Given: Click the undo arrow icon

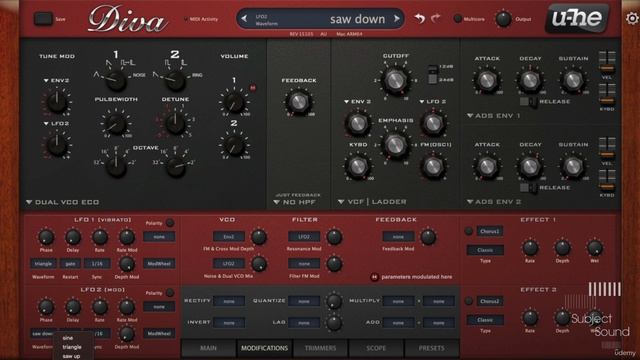Looking at the screenshot, I should point(419,18).
